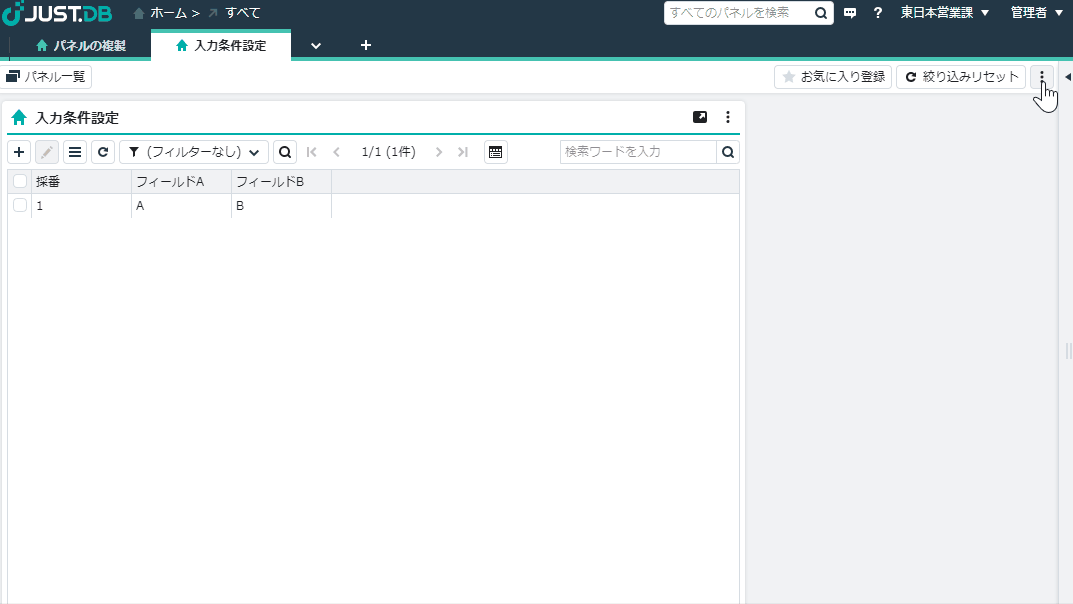Click the search magnifier next to filter
The image size is (1073, 604).
coord(285,152)
